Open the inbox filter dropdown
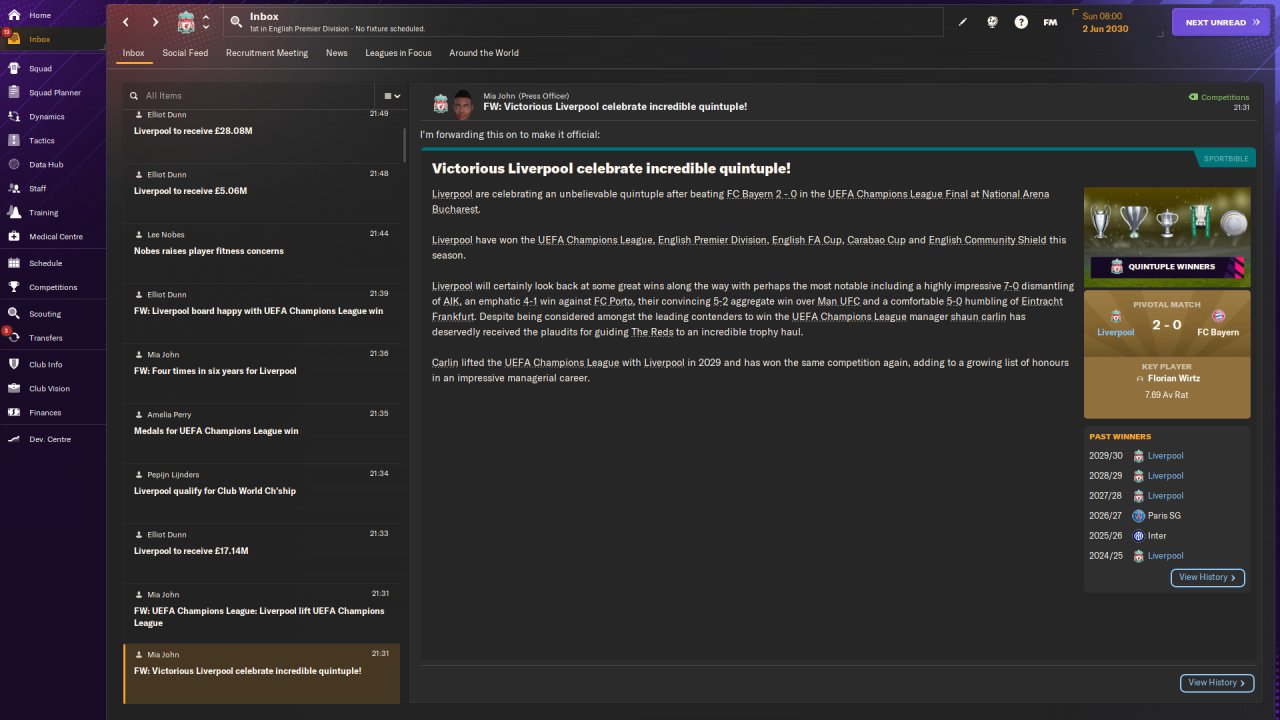1280x720 pixels. (x=393, y=96)
